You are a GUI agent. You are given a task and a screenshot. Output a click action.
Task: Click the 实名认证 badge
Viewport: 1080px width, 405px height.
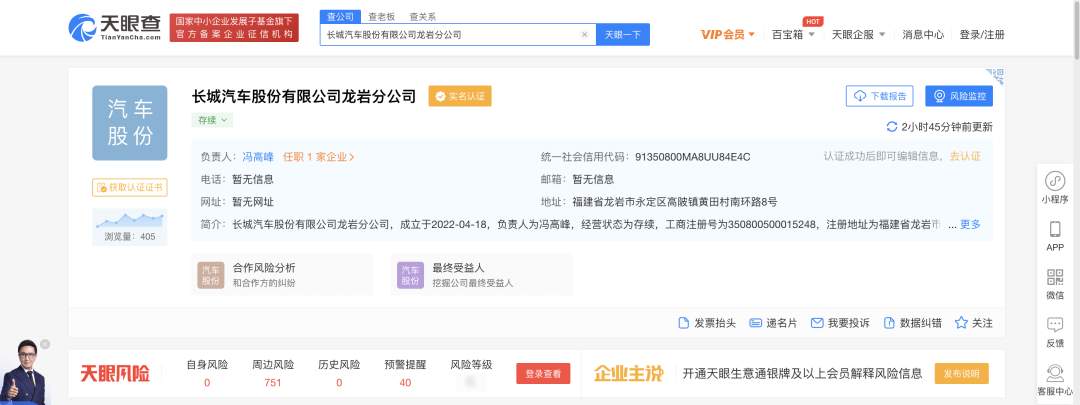coord(460,96)
